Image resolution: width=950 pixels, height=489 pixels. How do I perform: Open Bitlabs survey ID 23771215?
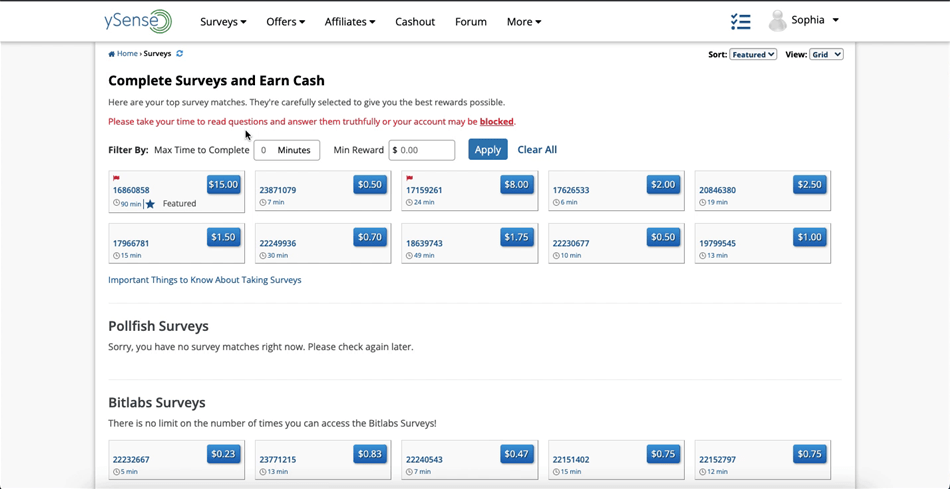(277, 460)
